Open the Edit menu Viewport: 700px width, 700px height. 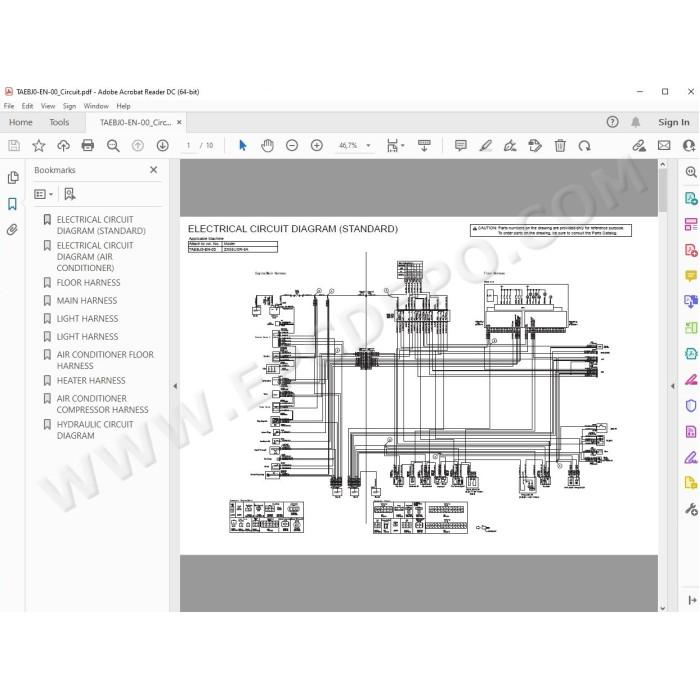27,106
